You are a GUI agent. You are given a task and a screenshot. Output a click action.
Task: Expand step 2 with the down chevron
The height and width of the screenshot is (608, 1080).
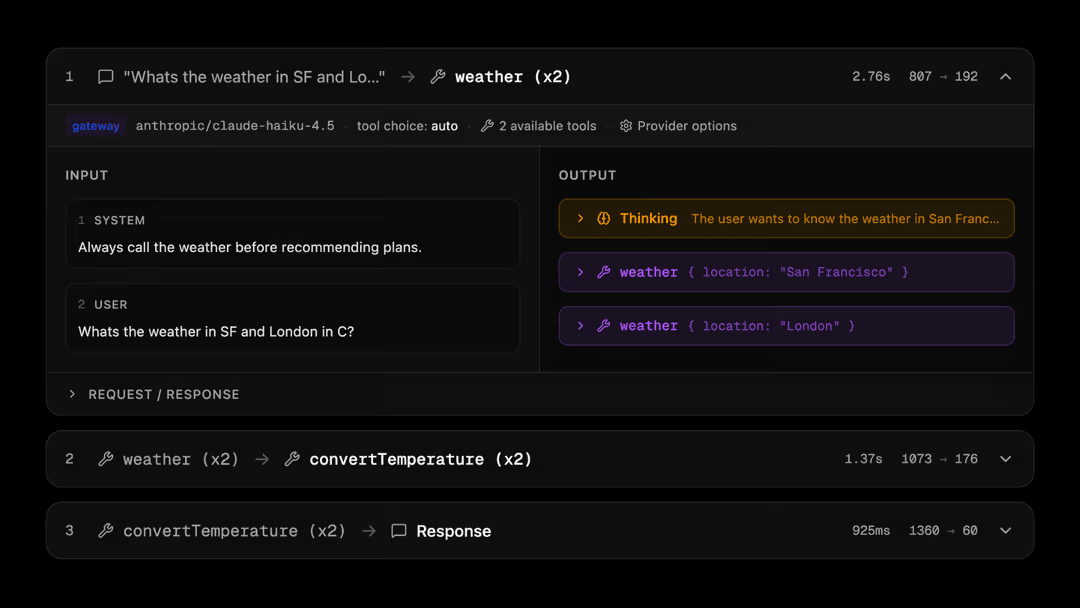pos(1006,459)
